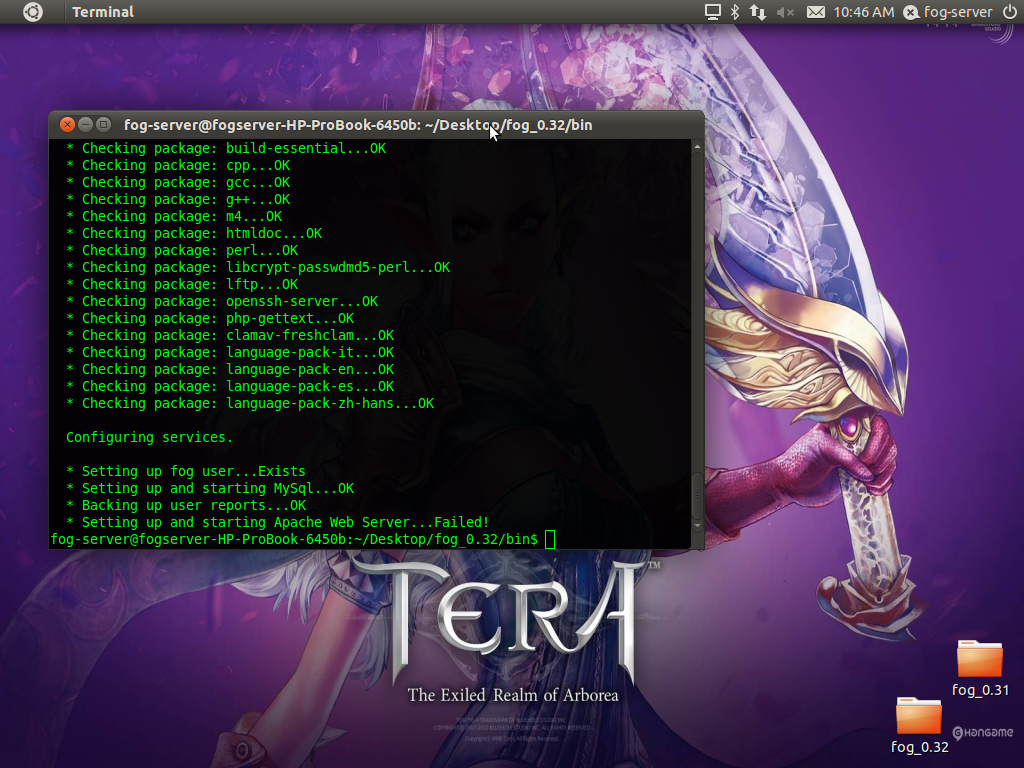This screenshot has height=768, width=1024.
Task: Click the shell prompt path text
Action: pyautogui.click(x=294, y=539)
